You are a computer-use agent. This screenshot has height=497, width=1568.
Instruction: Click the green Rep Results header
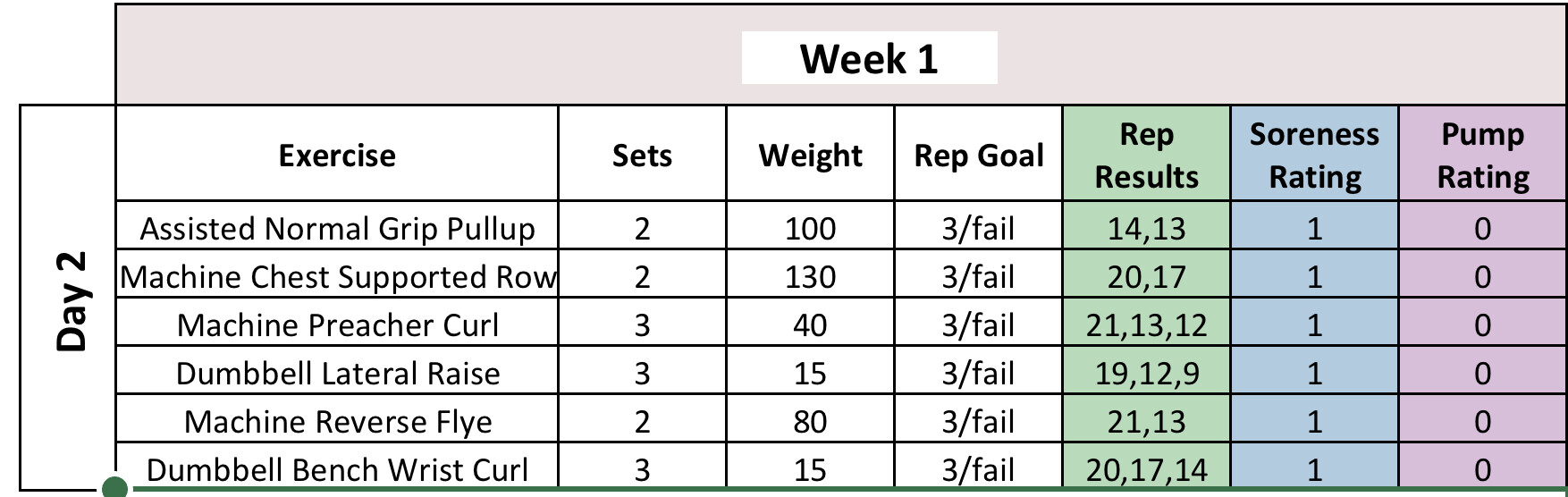(x=1146, y=156)
